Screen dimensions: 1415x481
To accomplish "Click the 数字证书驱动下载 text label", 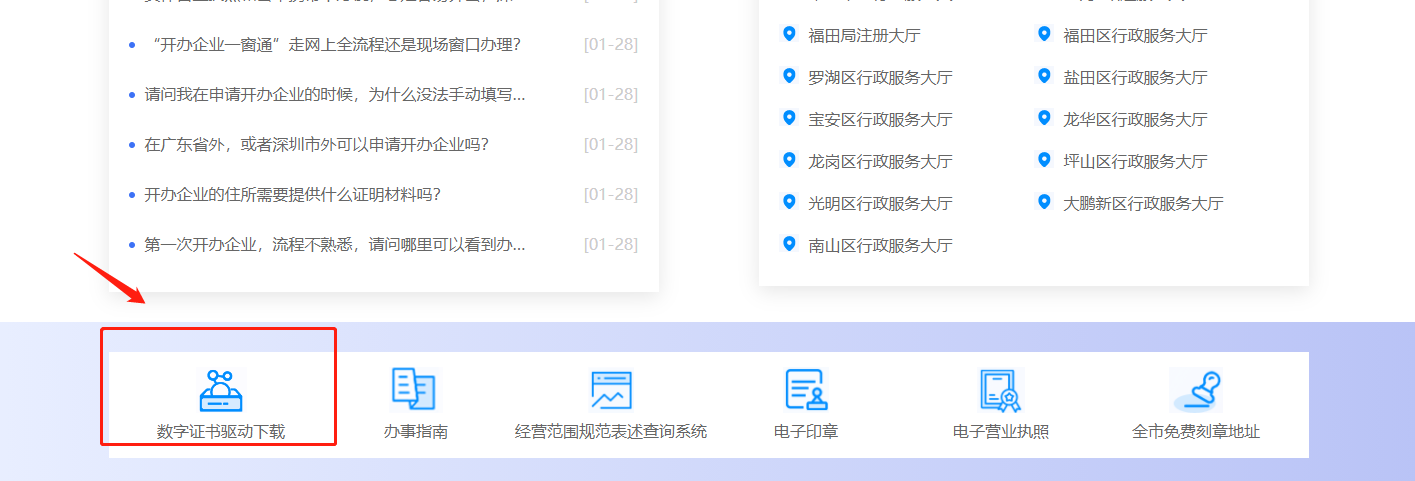I will pyautogui.click(x=221, y=432).
